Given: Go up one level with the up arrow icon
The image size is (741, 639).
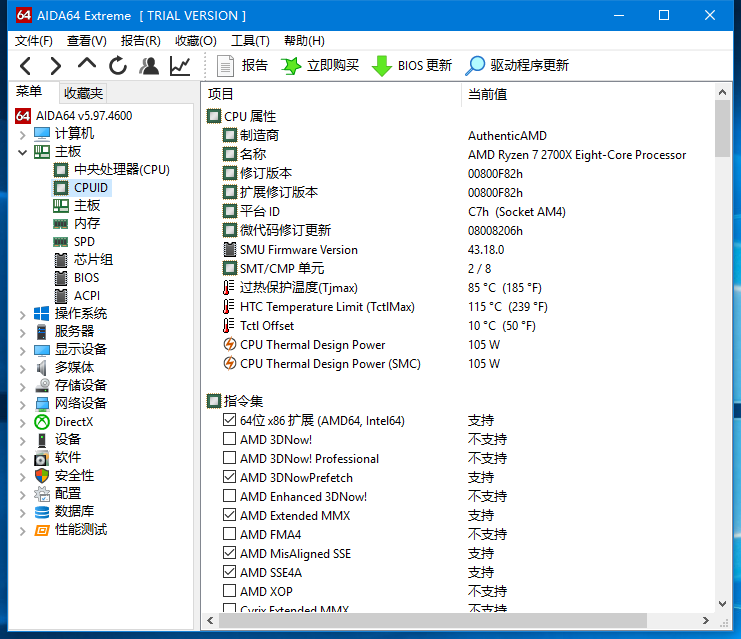Looking at the screenshot, I should point(87,64).
